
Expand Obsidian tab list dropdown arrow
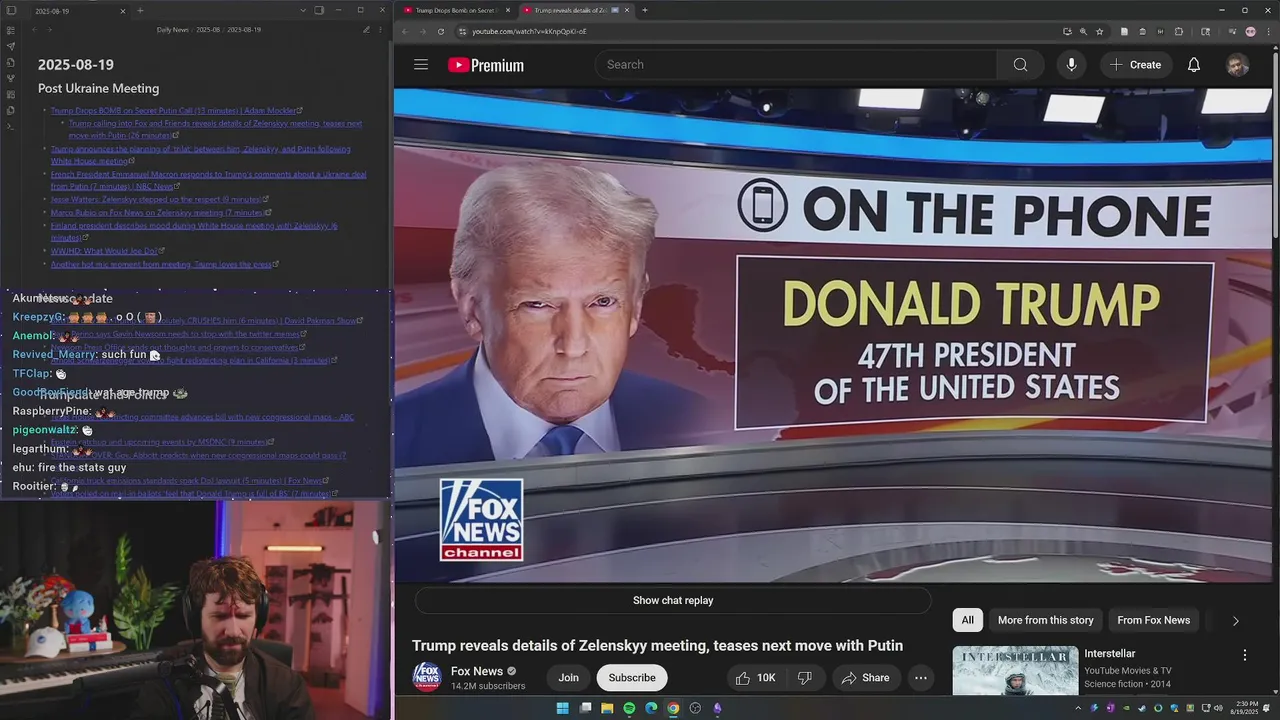(303, 10)
